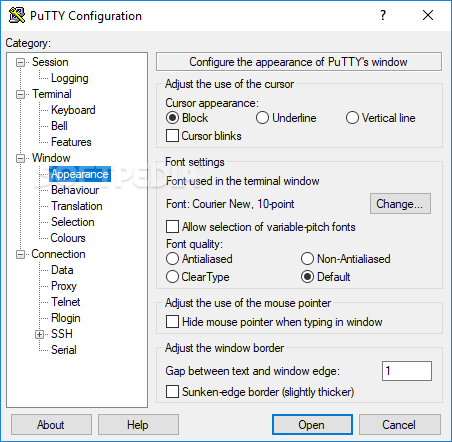
Task: Click the About button
Action: 51,425
